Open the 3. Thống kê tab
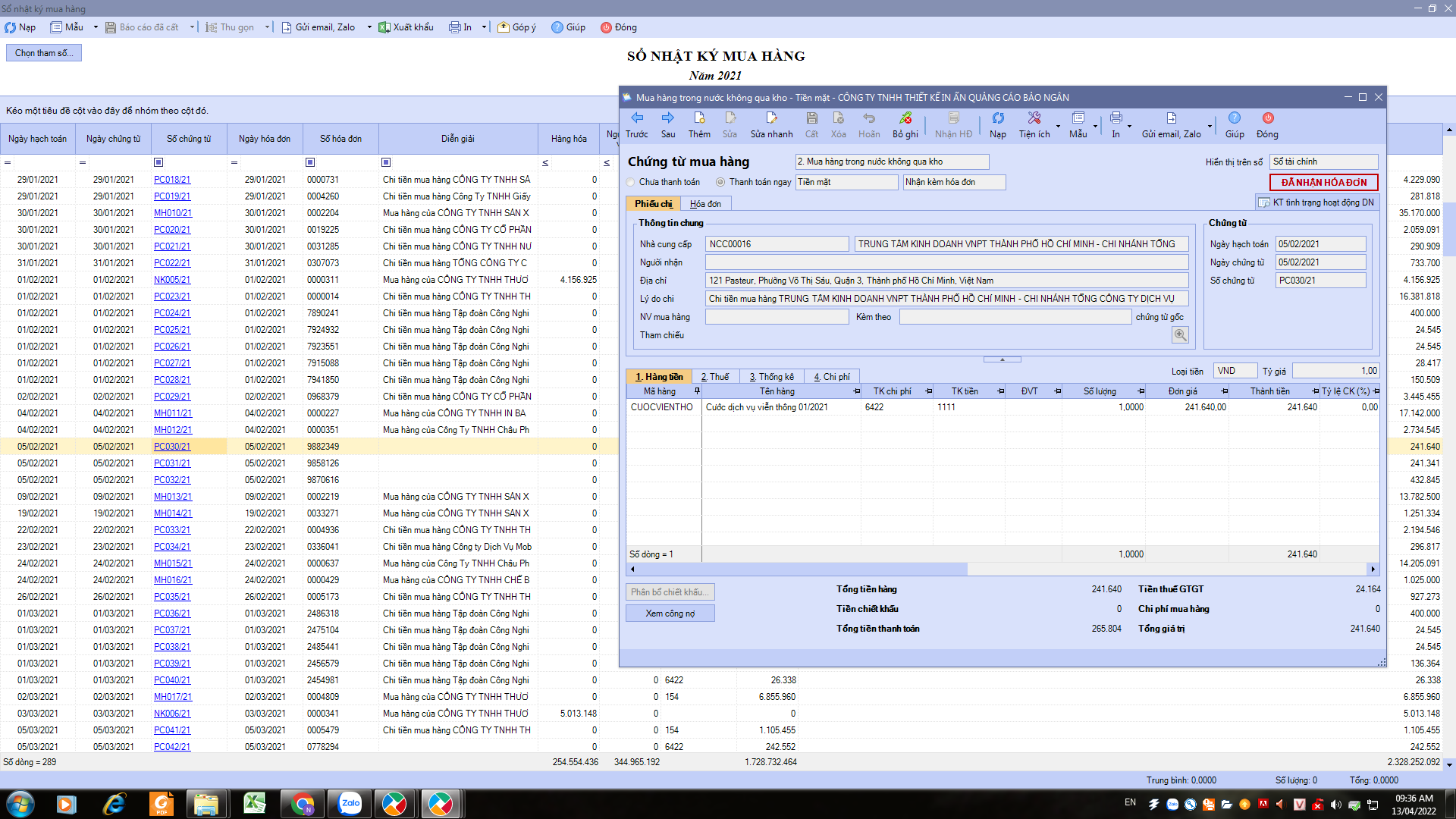Image resolution: width=1456 pixels, height=819 pixels. point(771,377)
